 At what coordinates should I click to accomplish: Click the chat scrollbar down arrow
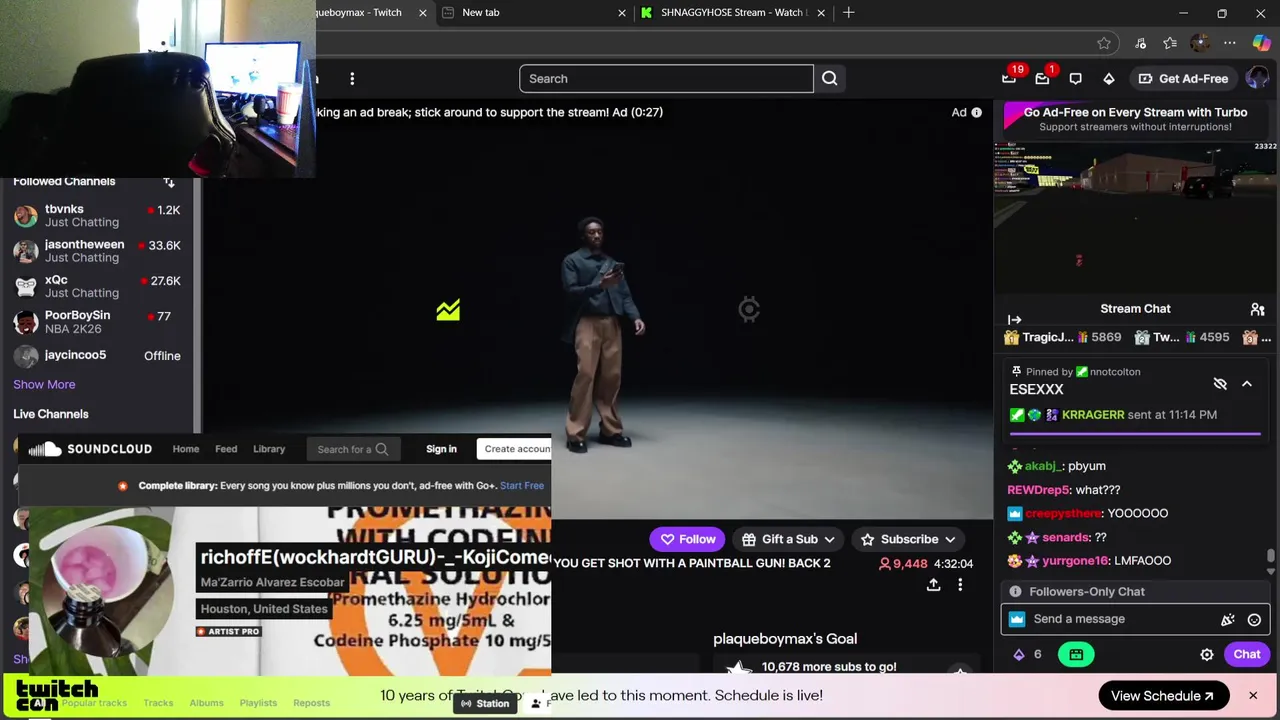click(1272, 572)
